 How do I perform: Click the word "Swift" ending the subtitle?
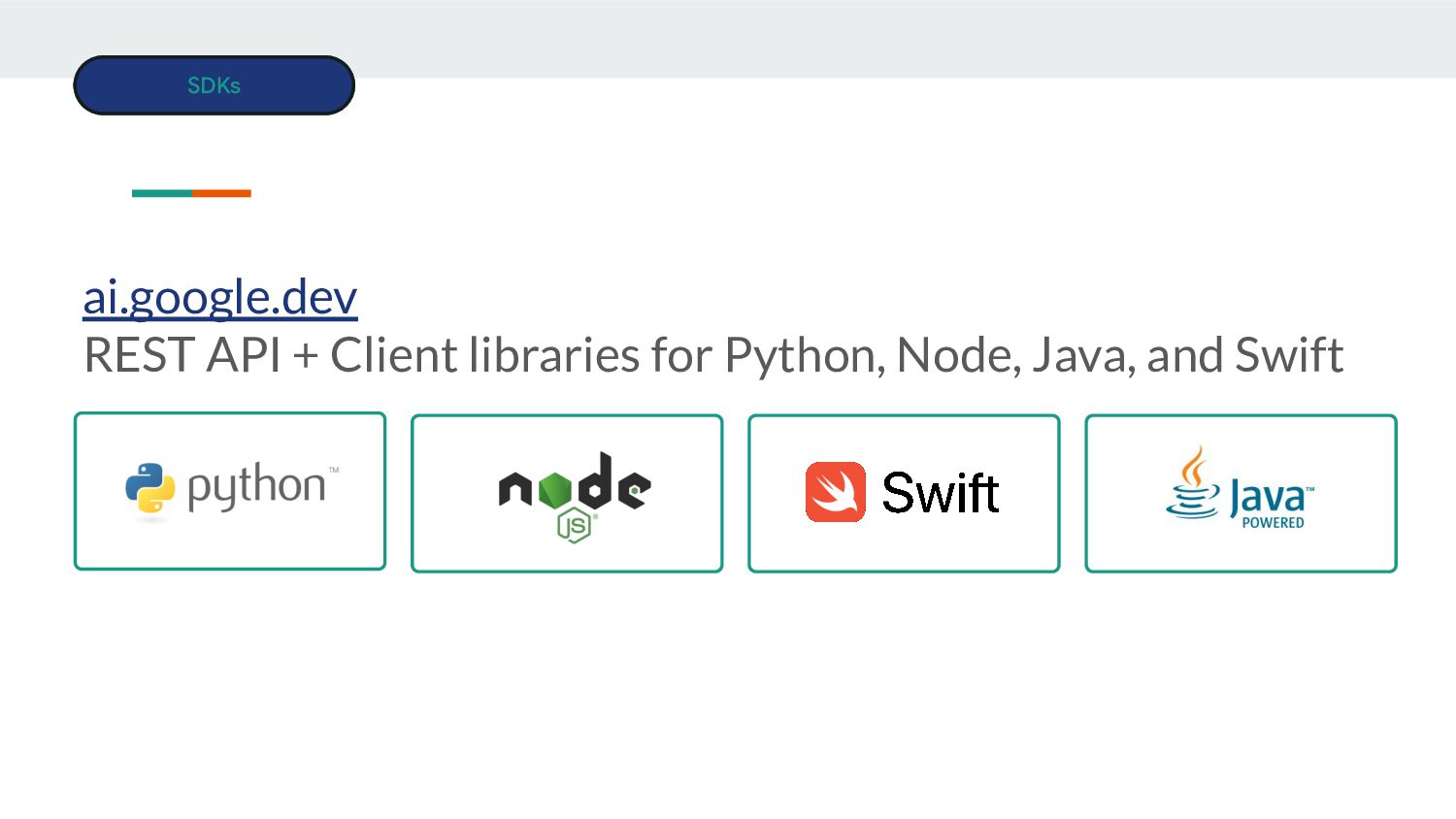coord(1289,354)
